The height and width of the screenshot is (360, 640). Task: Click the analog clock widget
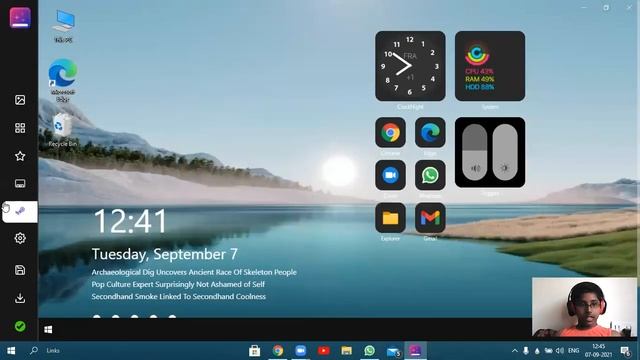[410, 66]
